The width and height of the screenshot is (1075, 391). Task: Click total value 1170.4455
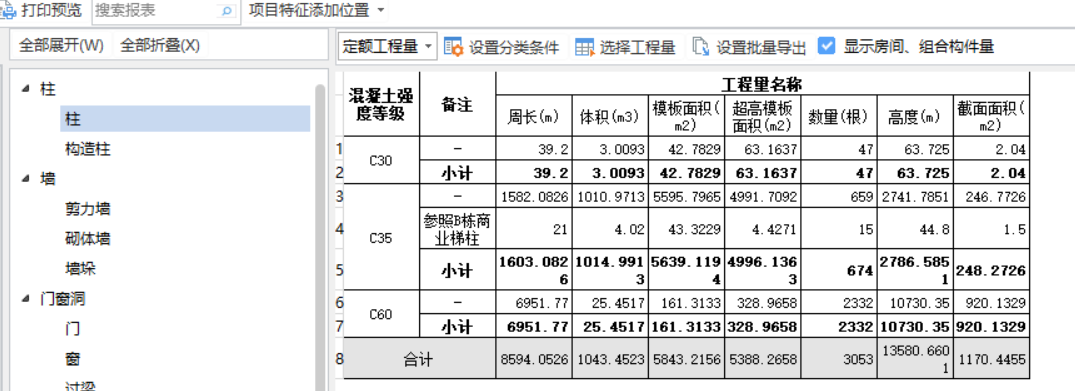(991, 358)
